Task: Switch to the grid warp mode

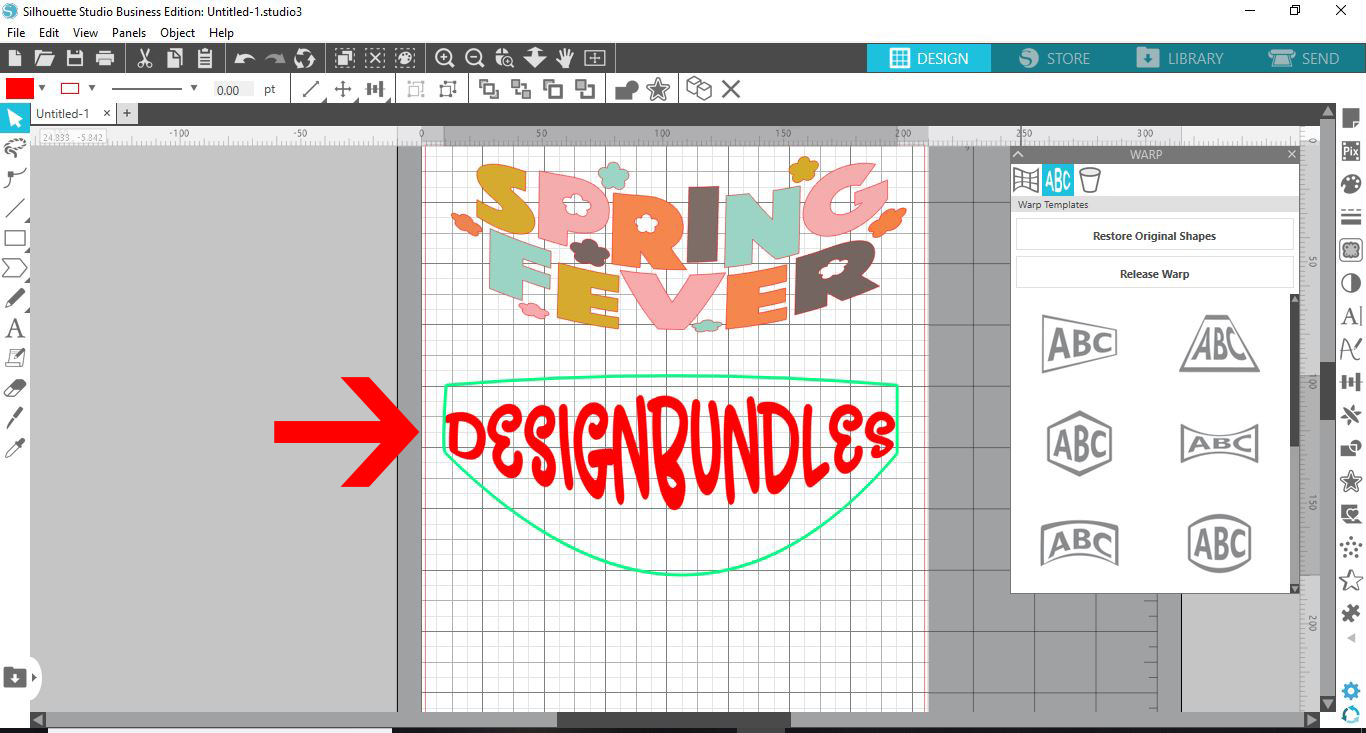Action: [x=1026, y=180]
